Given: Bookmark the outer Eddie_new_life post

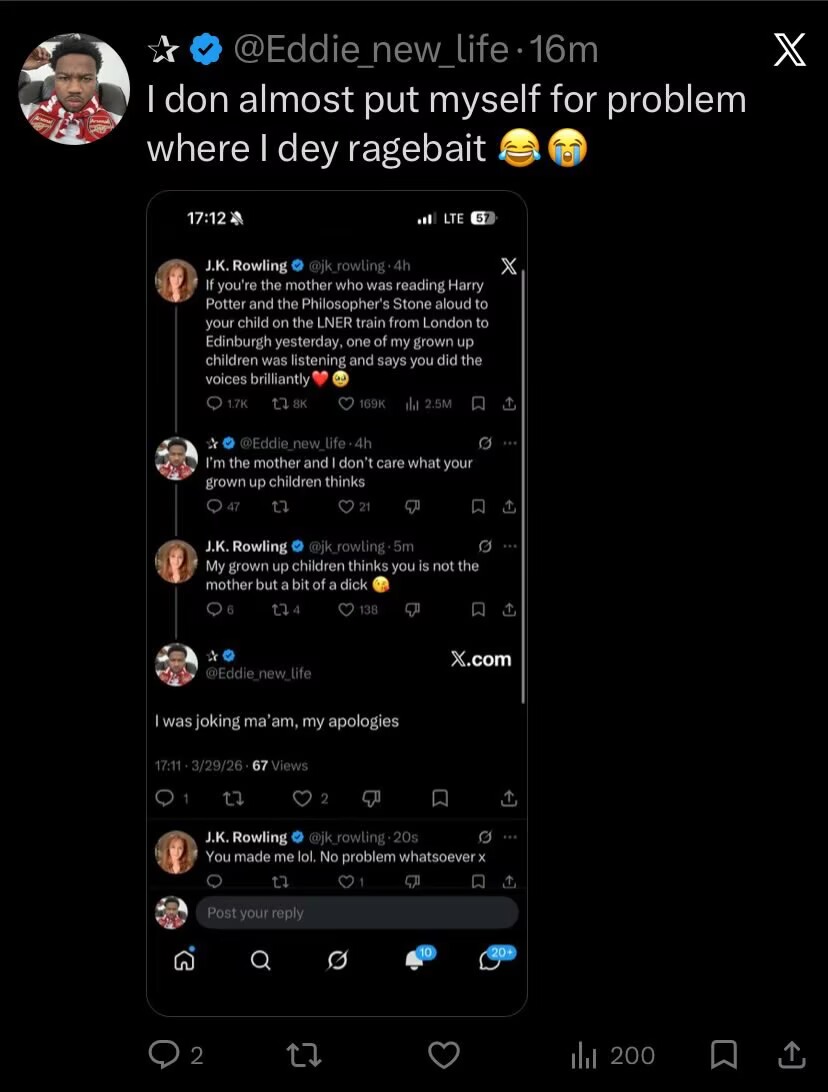Looking at the screenshot, I should (723, 1055).
